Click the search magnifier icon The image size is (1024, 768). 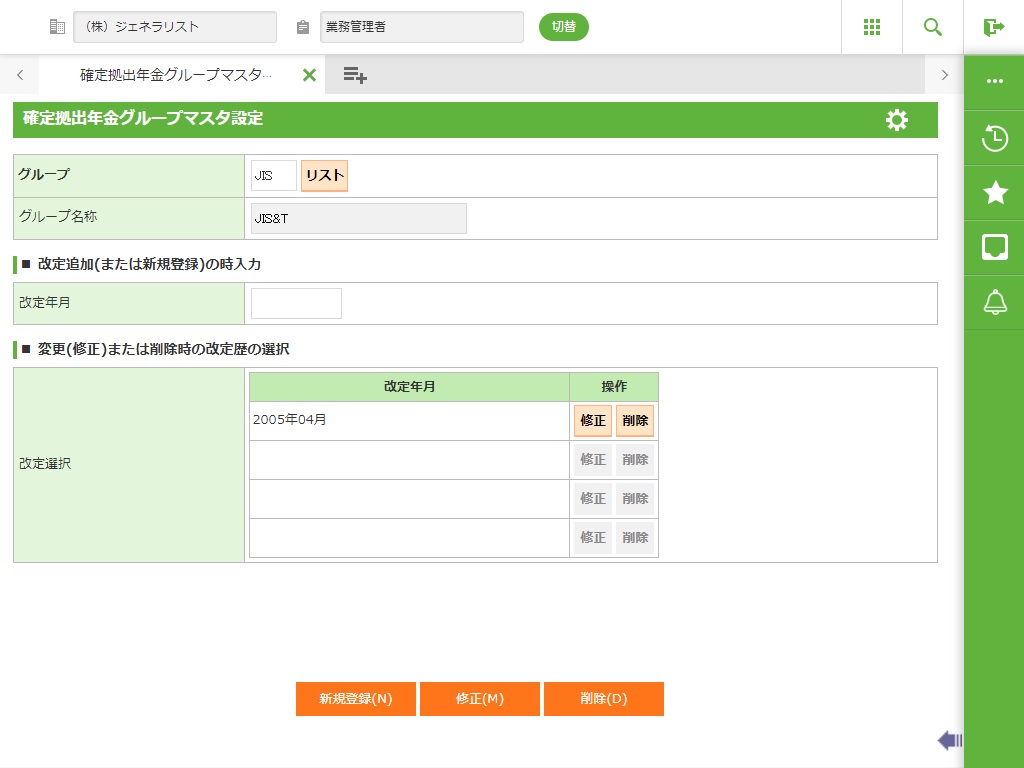[x=932, y=27]
